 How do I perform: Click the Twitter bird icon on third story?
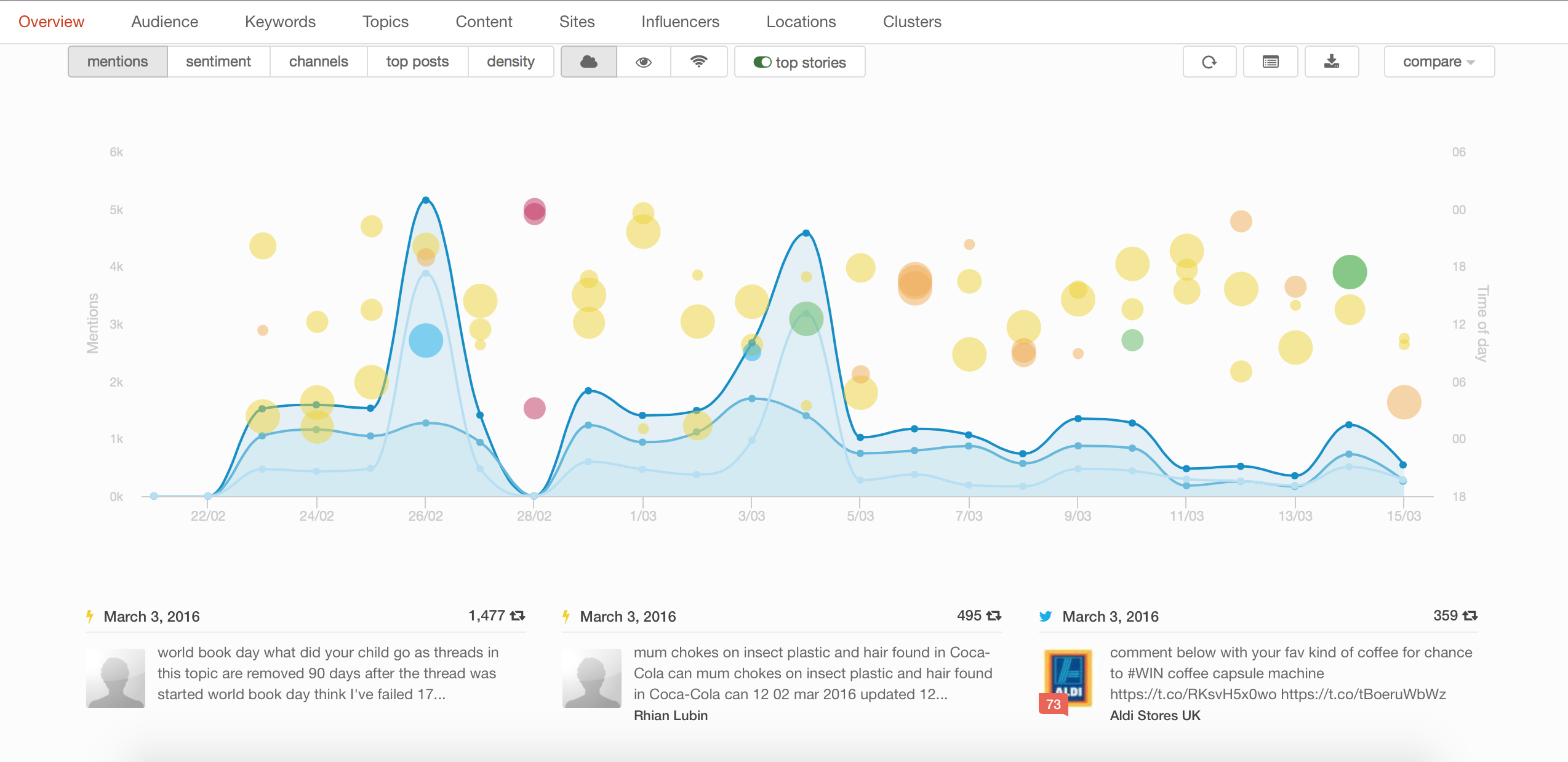coord(1046,616)
